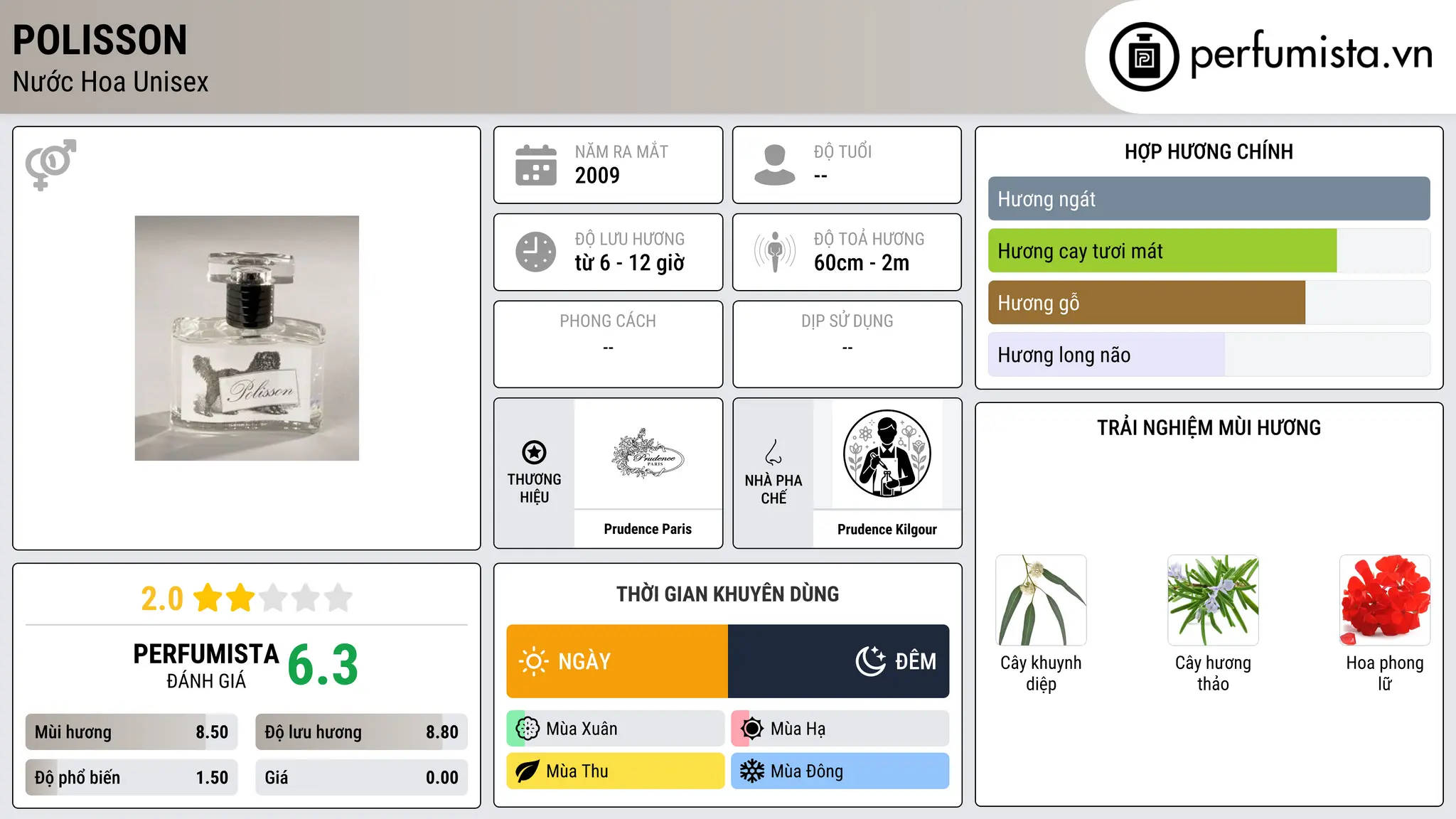Open the perfumer avatar illustration

click(x=887, y=454)
